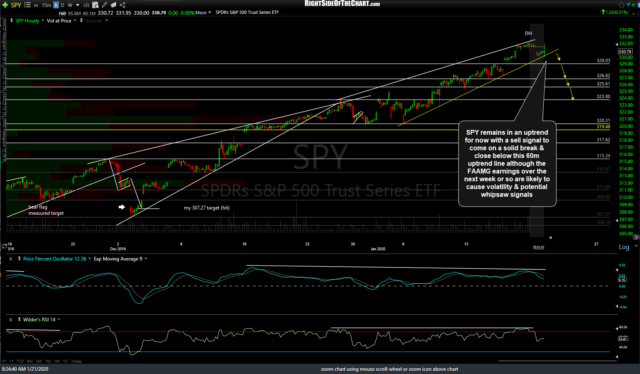Click the current price tag 330.79
This screenshot has height=374, width=640.
click(625, 52)
